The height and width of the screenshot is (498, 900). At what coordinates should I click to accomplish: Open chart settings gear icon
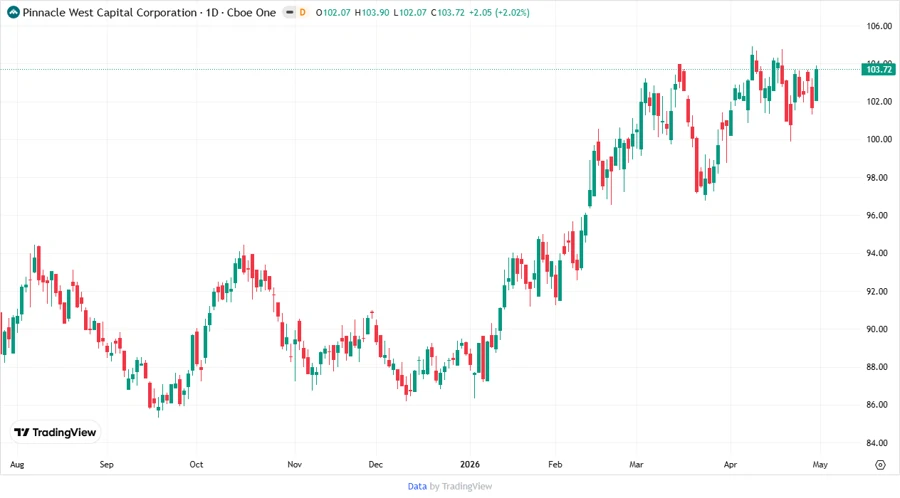click(x=880, y=465)
